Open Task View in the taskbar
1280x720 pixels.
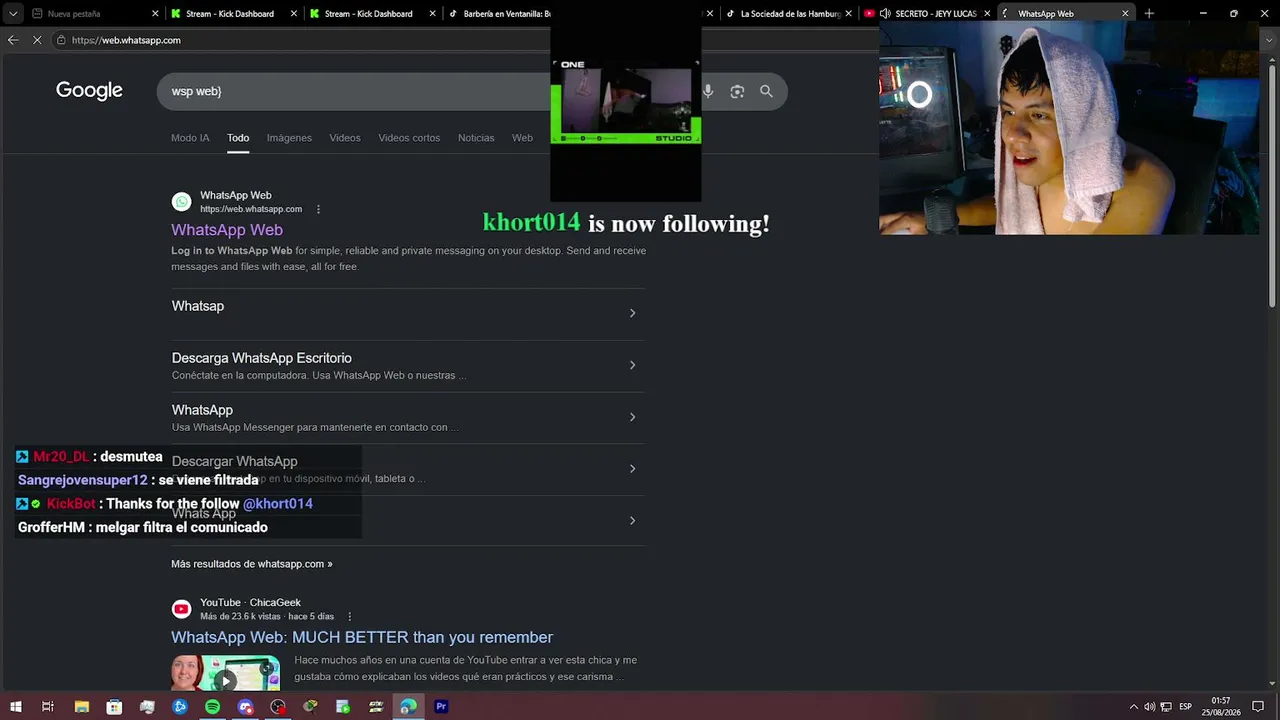click(x=48, y=707)
